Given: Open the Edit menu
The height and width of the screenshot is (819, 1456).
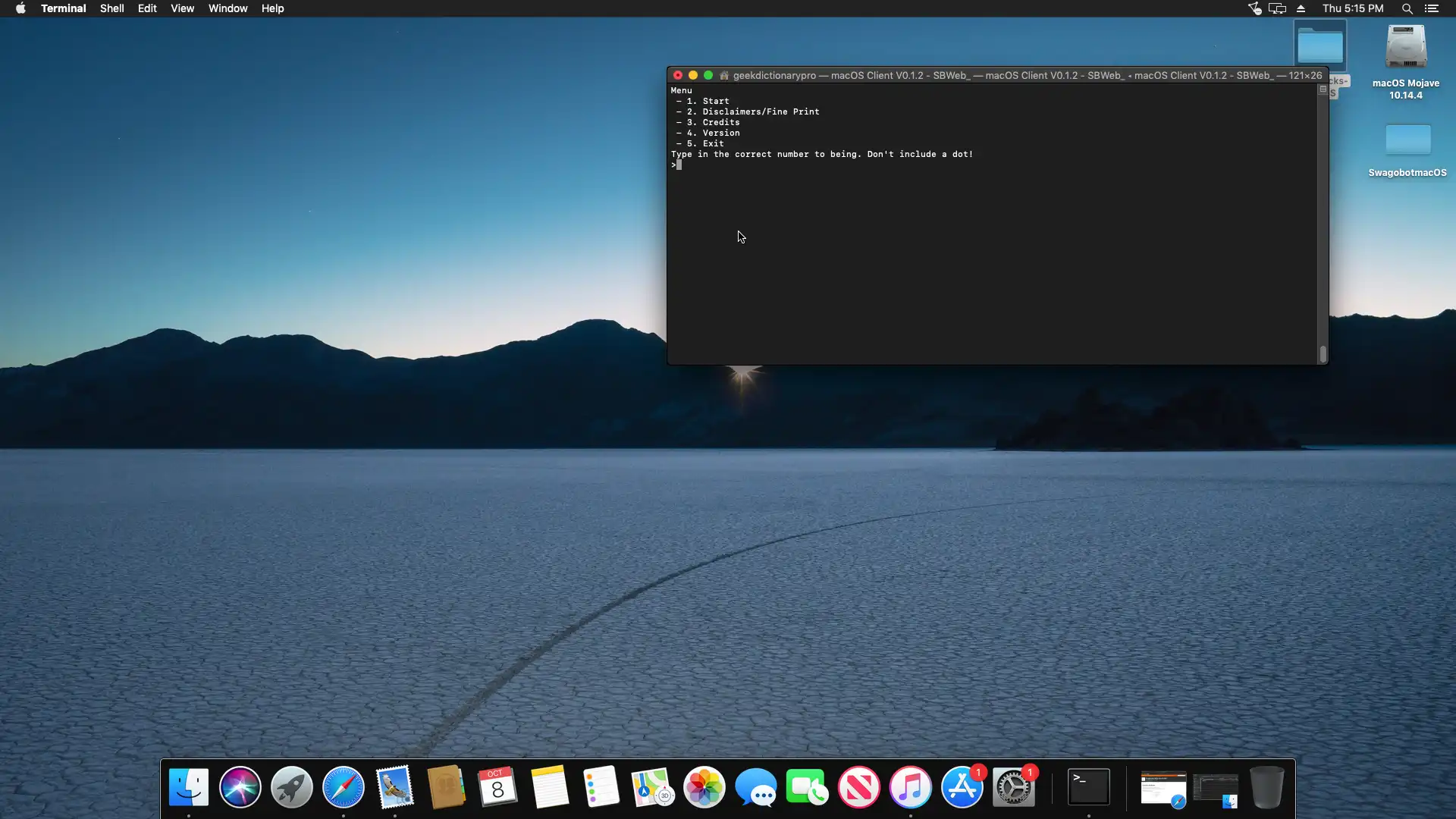Looking at the screenshot, I should click(147, 8).
